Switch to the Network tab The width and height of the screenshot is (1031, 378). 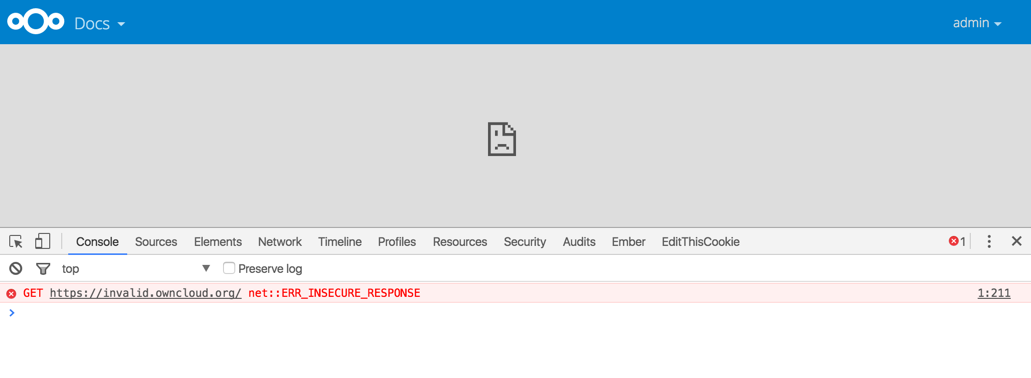point(279,242)
